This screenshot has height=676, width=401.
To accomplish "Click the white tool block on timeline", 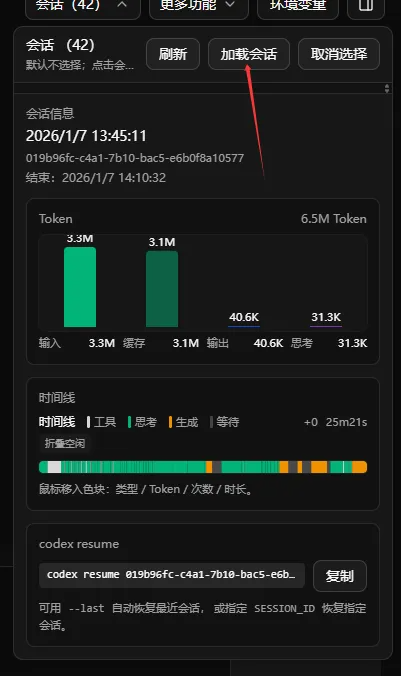I will tap(54, 467).
